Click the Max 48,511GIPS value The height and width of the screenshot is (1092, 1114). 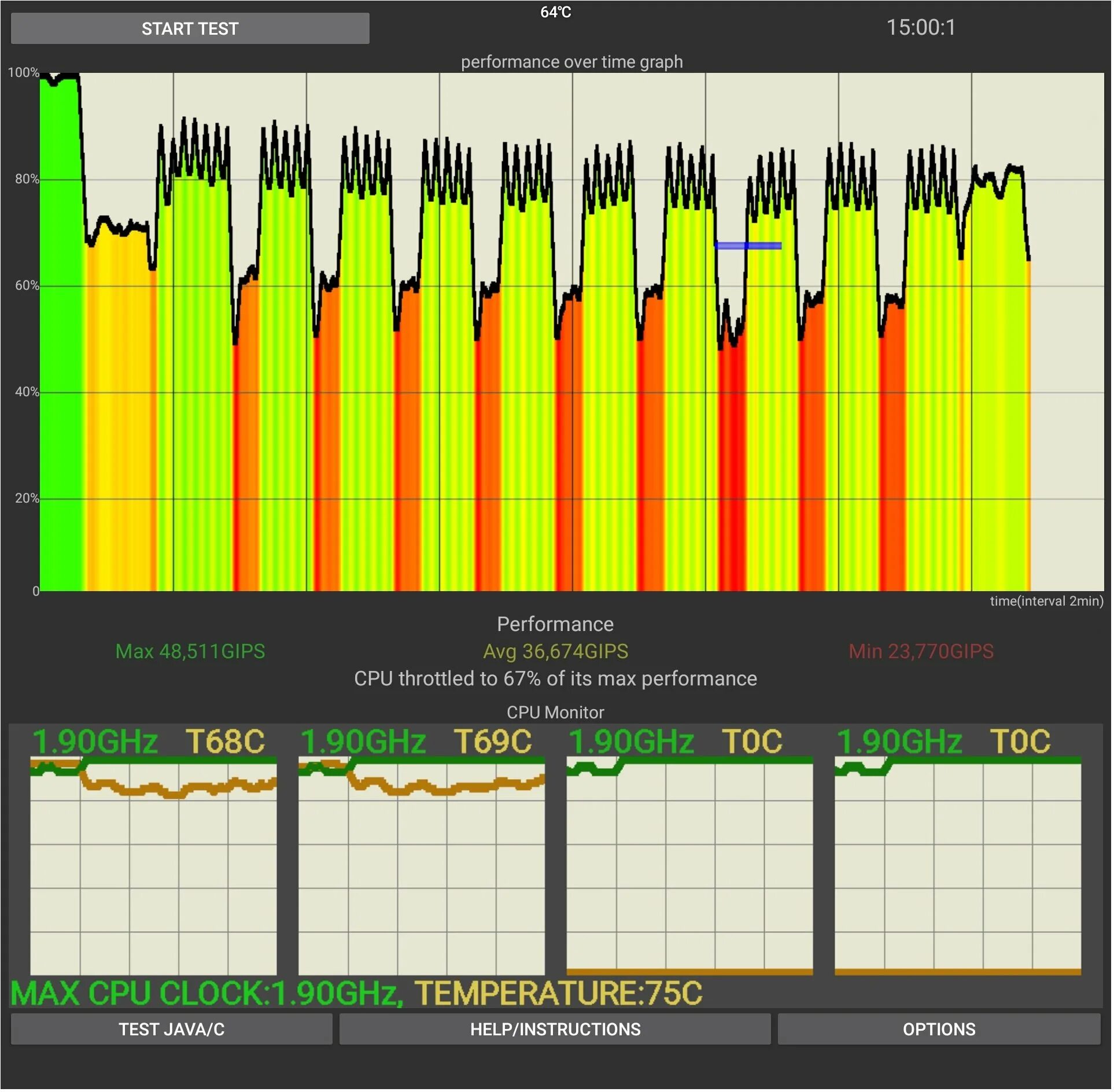tap(190, 652)
